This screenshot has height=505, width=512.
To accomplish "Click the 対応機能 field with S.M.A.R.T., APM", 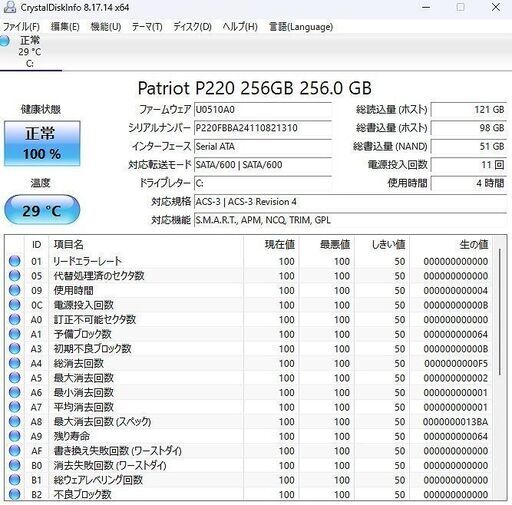I will (x=350, y=220).
